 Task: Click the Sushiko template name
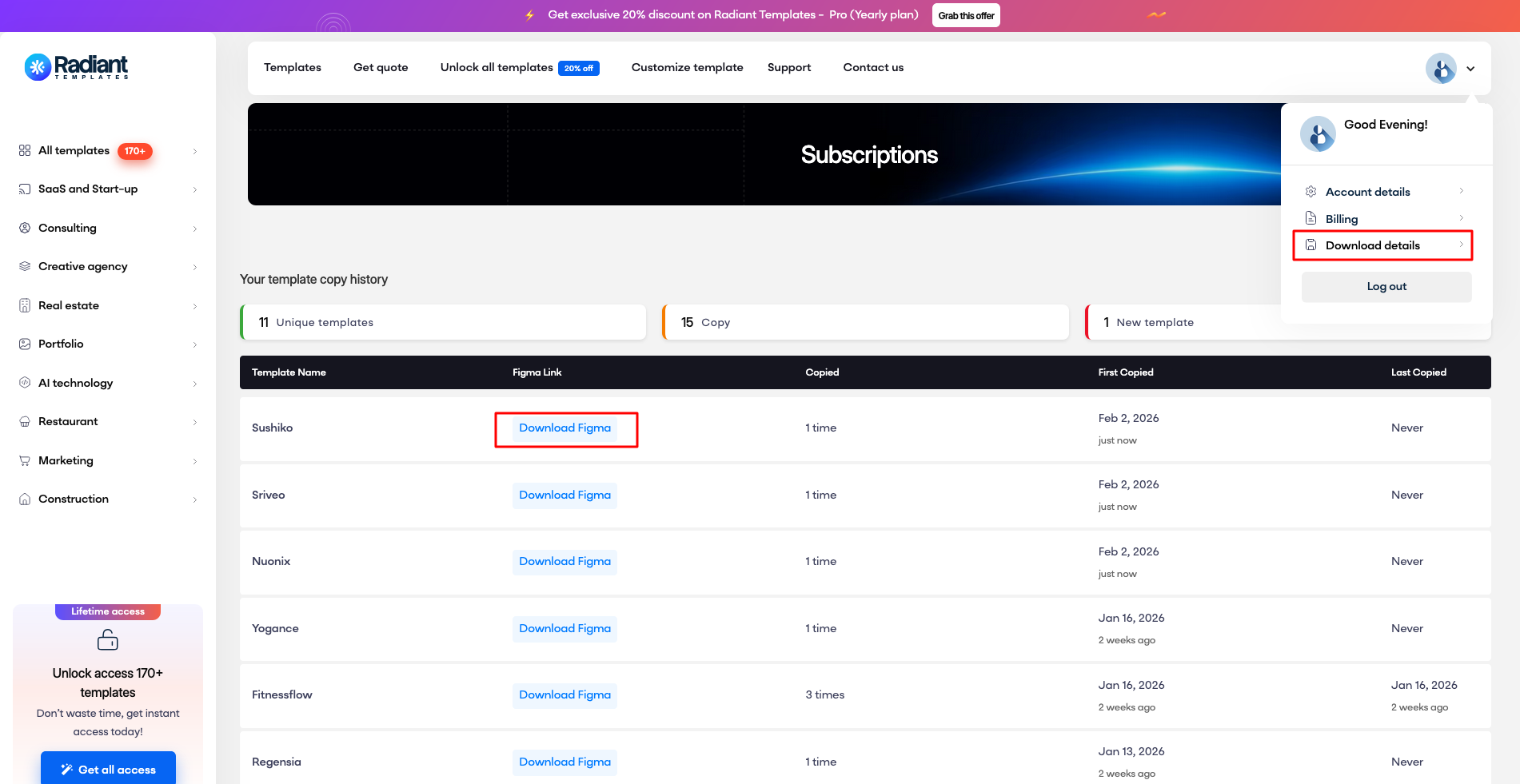(x=273, y=428)
